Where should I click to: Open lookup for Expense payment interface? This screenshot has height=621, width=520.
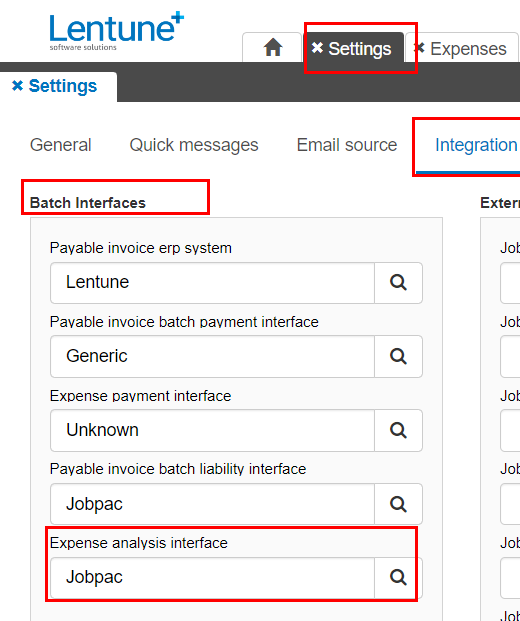398,430
